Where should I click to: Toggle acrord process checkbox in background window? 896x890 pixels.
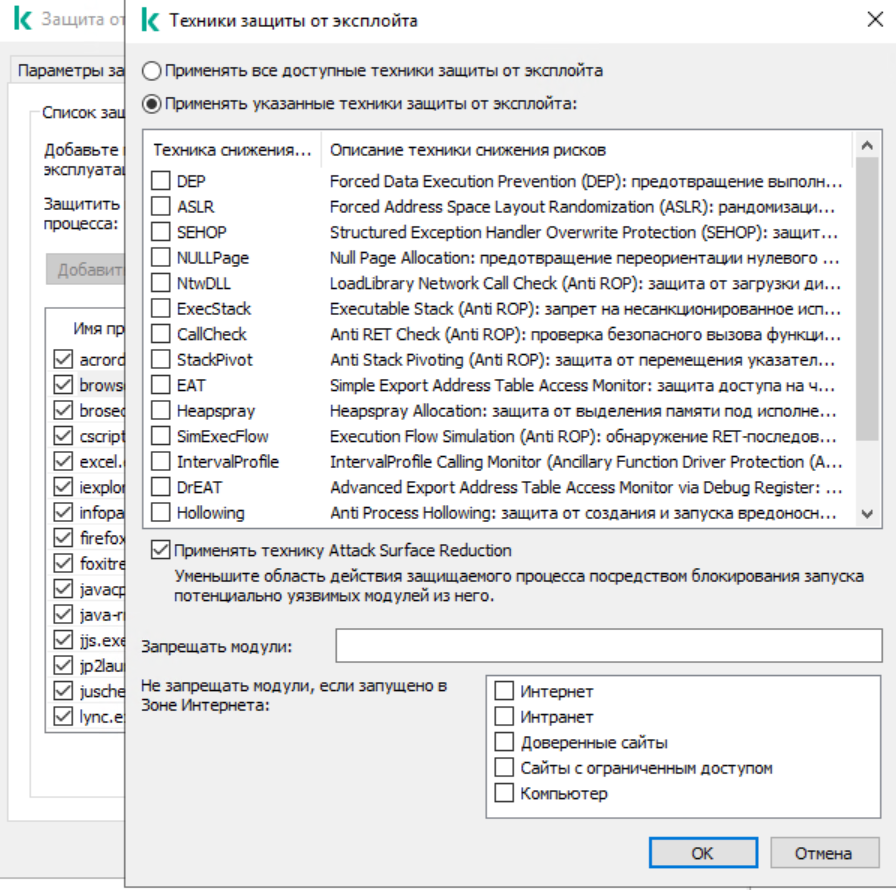(x=63, y=359)
